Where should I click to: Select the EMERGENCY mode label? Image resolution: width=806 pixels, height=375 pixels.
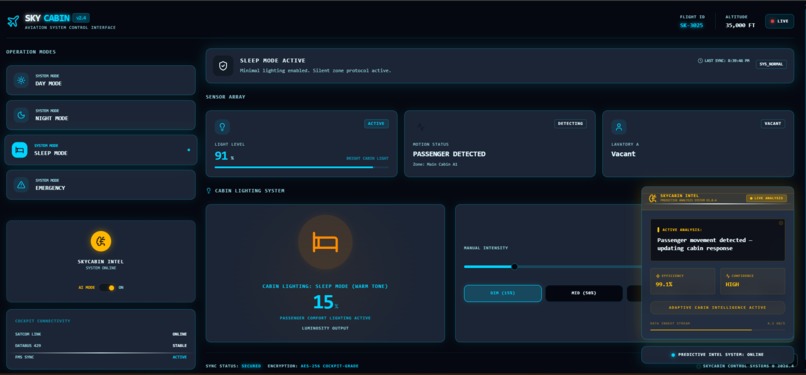coord(50,188)
